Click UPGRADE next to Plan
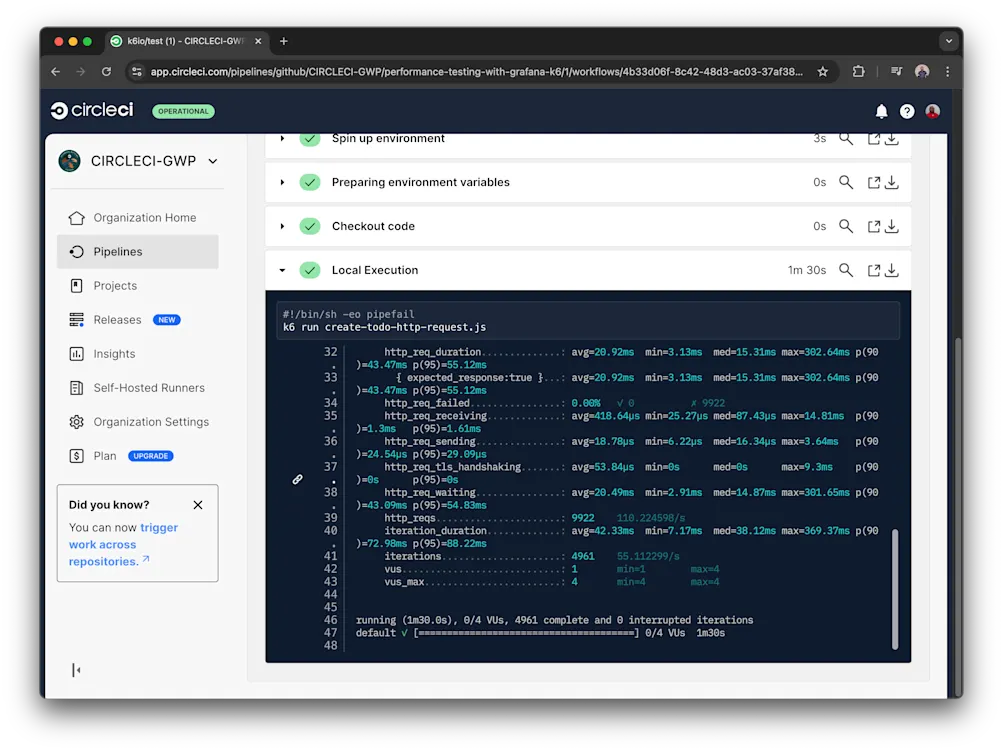1003x751 pixels. point(150,456)
